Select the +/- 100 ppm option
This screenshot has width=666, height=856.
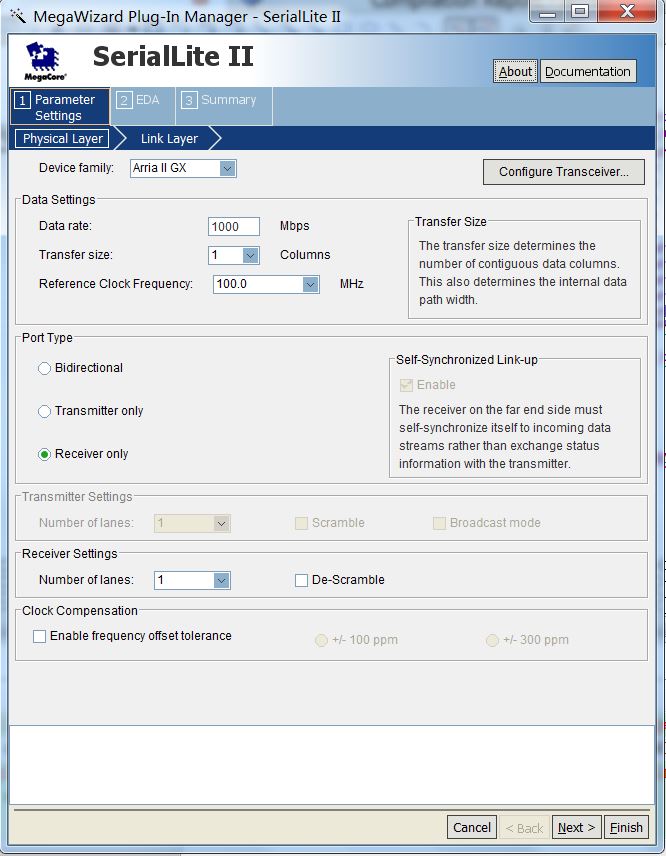(322, 640)
